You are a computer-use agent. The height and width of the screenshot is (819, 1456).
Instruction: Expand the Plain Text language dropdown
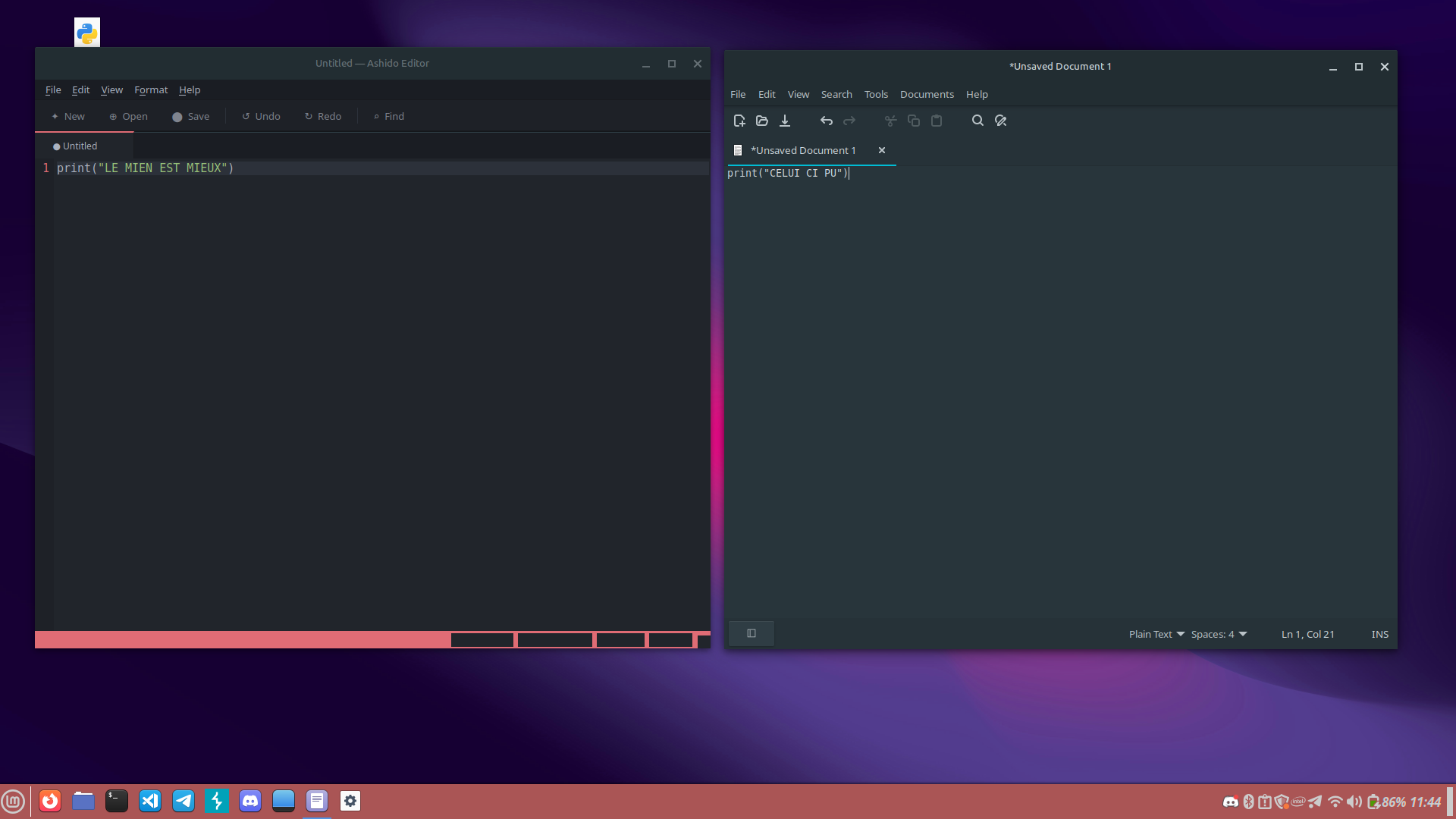1156,634
